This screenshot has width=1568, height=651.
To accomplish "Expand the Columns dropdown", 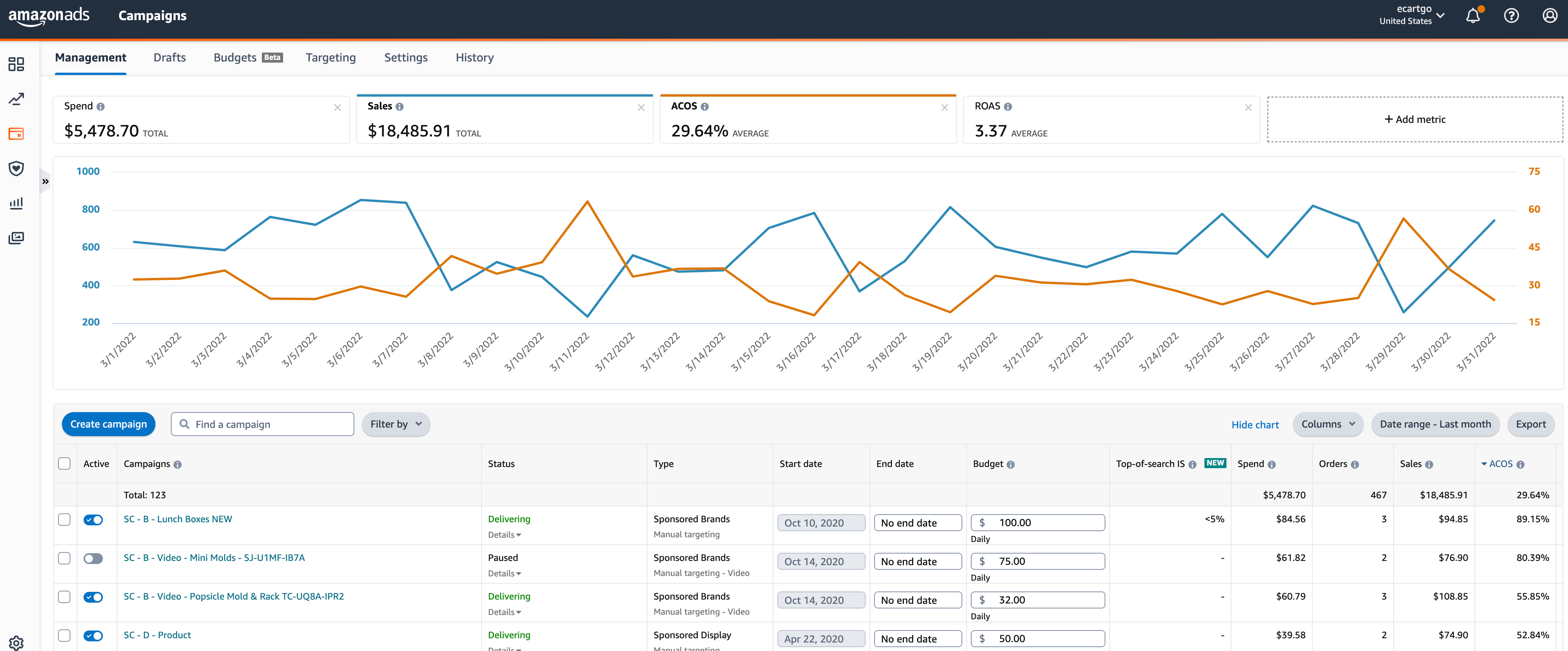I will [x=1327, y=424].
